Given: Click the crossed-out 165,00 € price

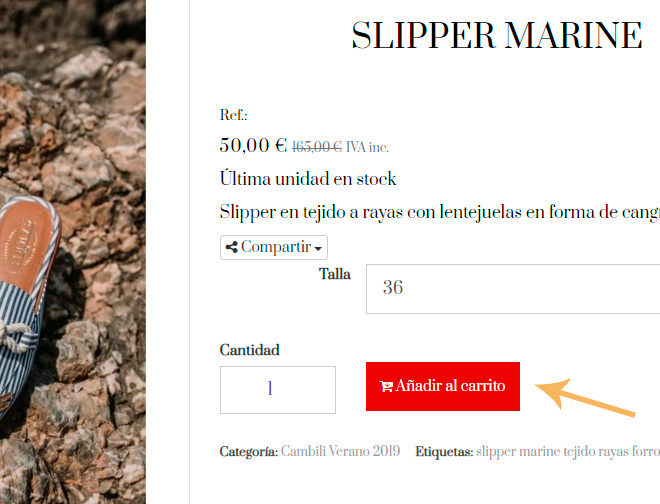Looking at the screenshot, I should click(x=317, y=147).
